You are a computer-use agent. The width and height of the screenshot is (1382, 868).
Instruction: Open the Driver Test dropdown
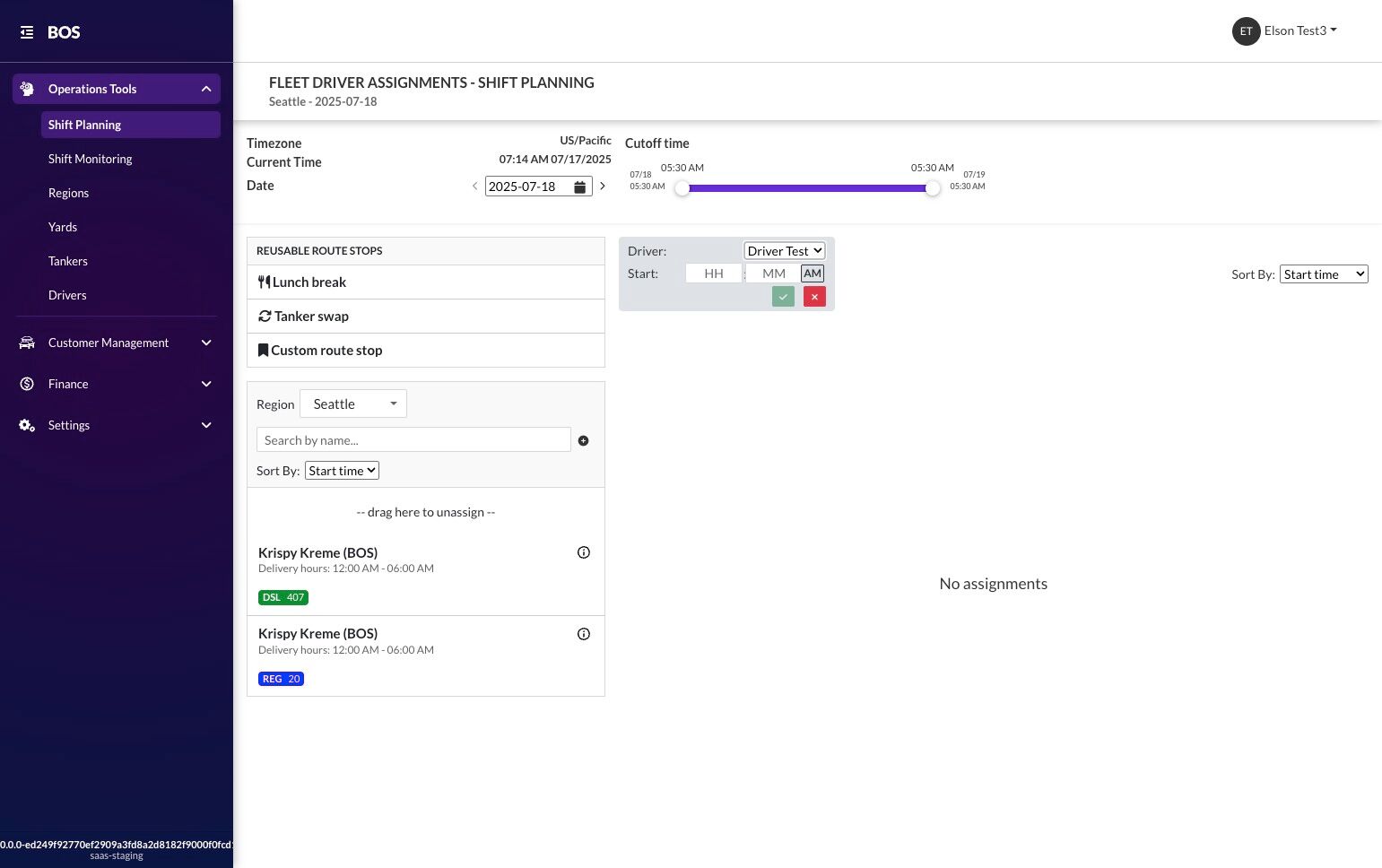tap(785, 251)
